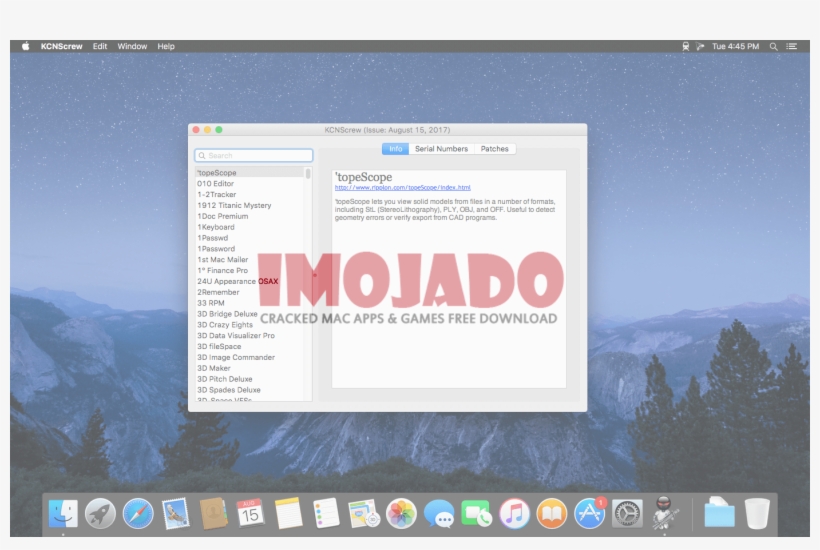Click the skull status icon in menu bar
This screenshot has width=820, height=550.
pyautogui.click(x=686, y=46)
